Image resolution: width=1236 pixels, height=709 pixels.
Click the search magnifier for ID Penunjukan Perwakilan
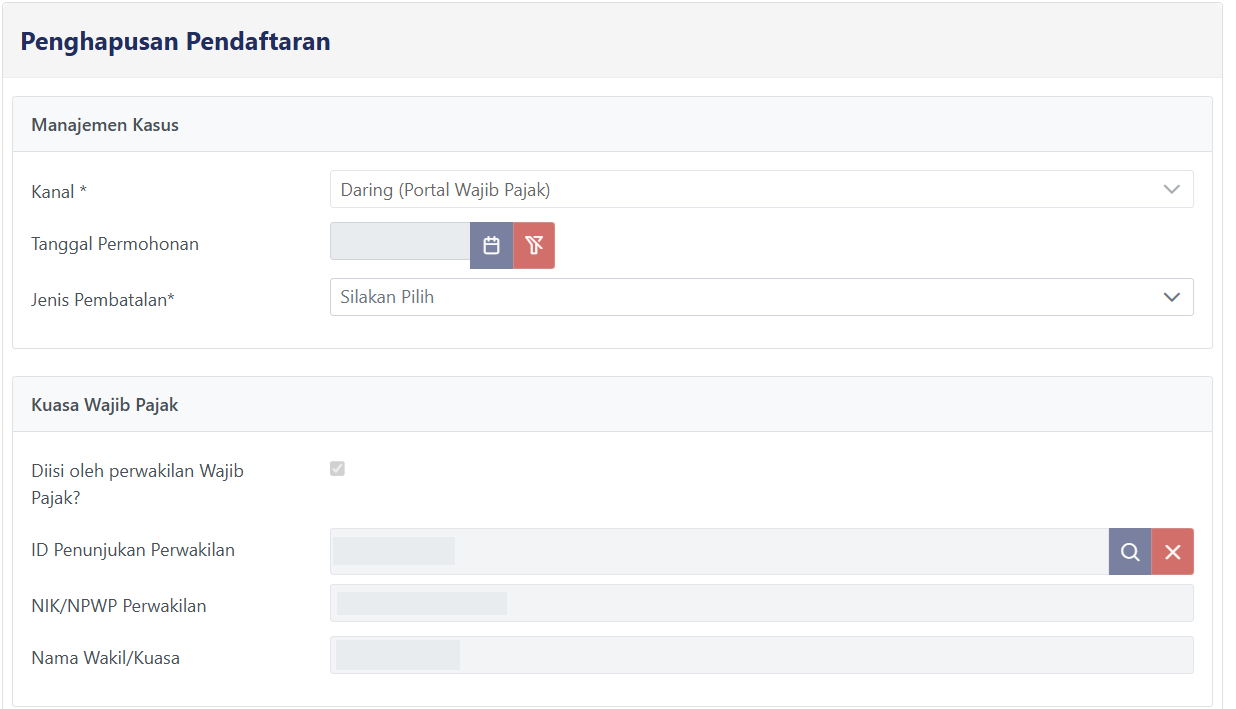click(x=1130, y=552)
